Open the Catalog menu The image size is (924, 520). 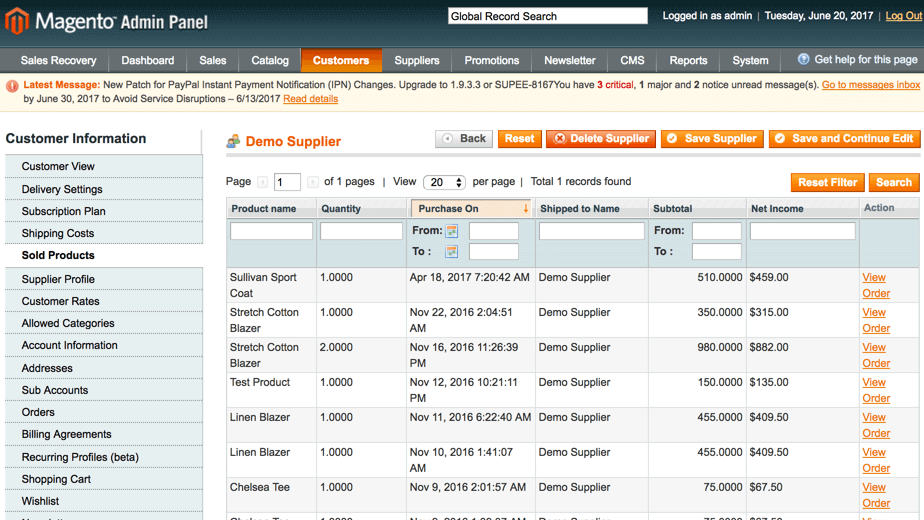click(x=270, y=61)
